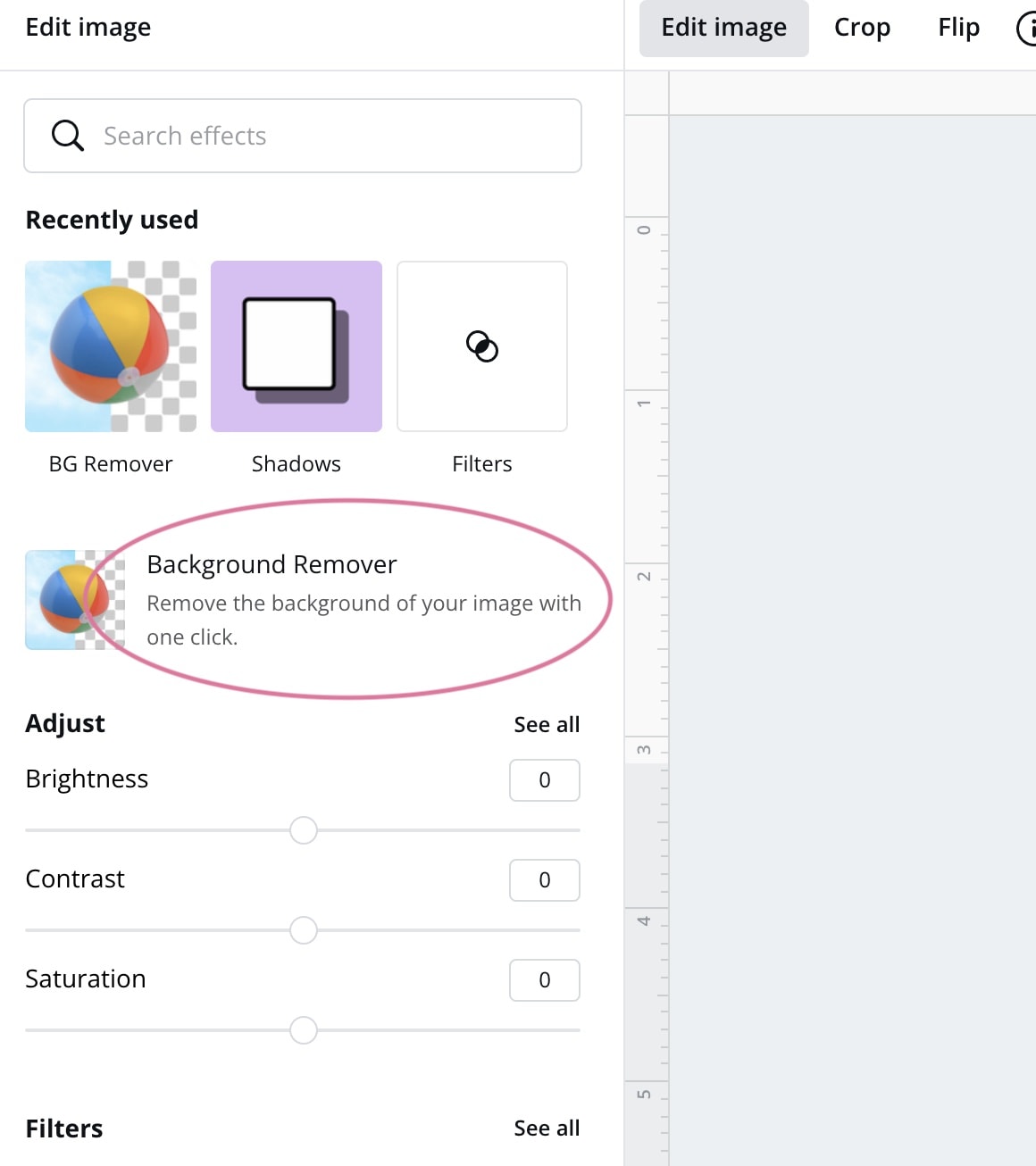Click the Shadows label
Image resolution: width=1036 pixels, height=1166 pixels.
297,464
